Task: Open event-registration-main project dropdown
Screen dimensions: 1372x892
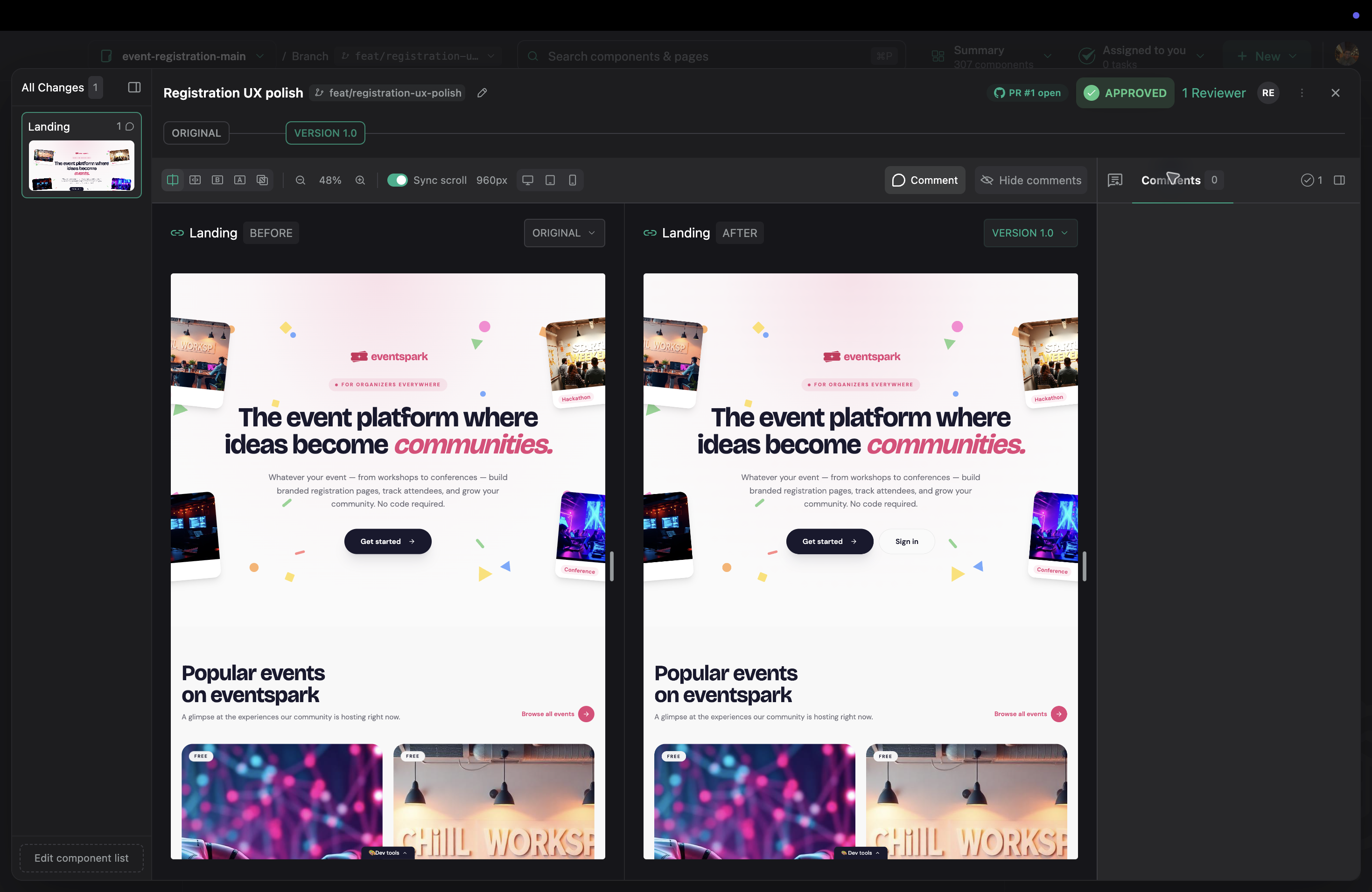Action: tap(182, 56)
